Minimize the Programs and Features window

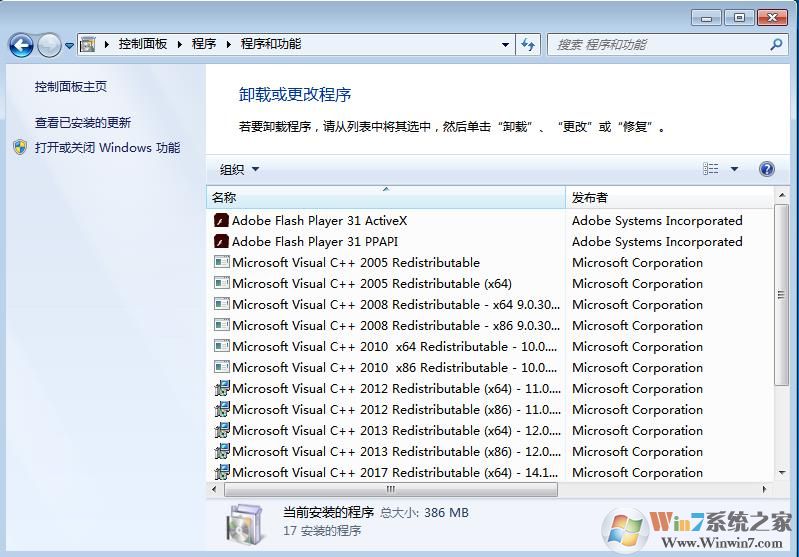(706, 18)
